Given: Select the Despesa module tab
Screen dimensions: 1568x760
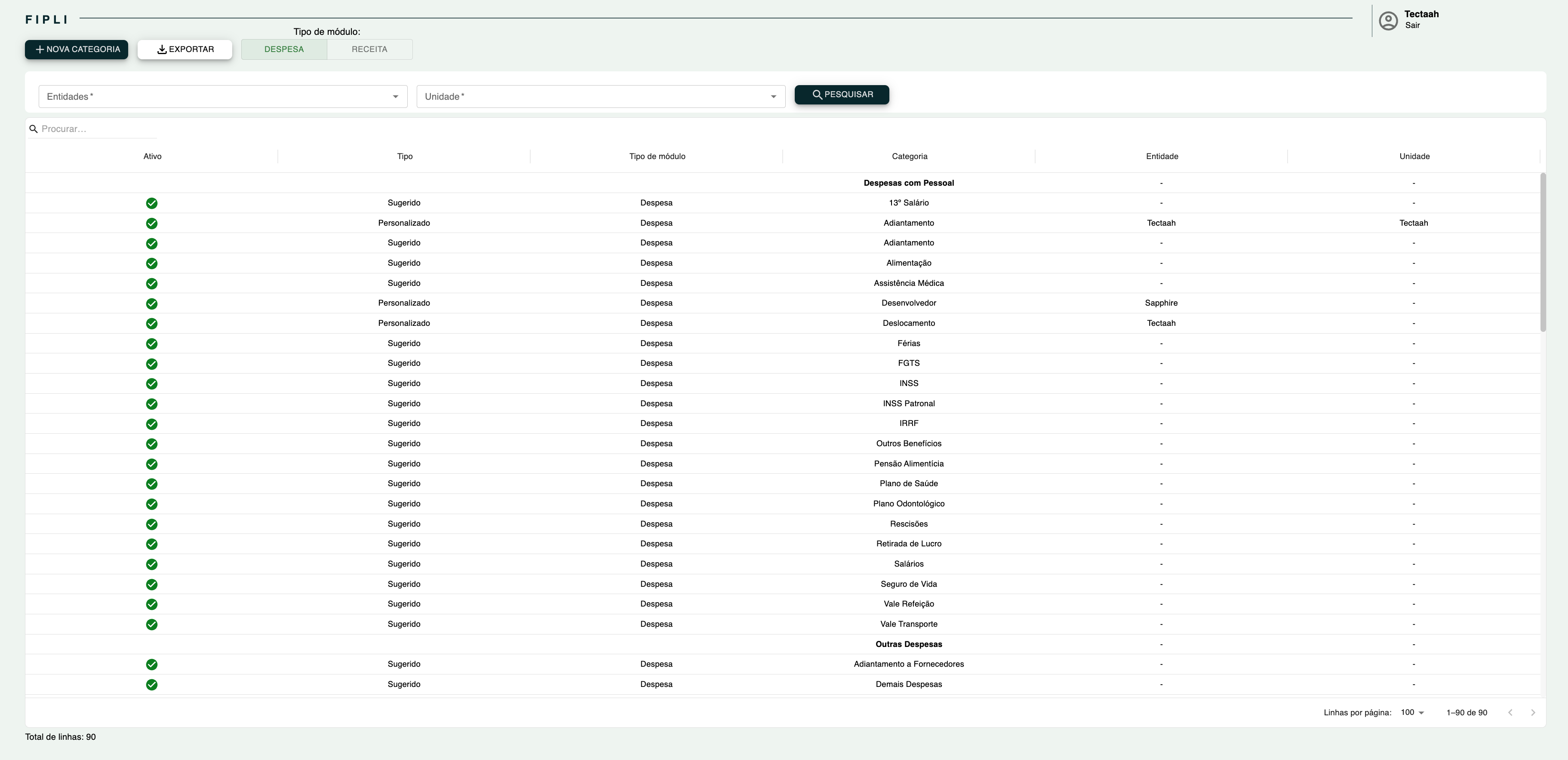Looking at the screenshot, I should [284, 49].
